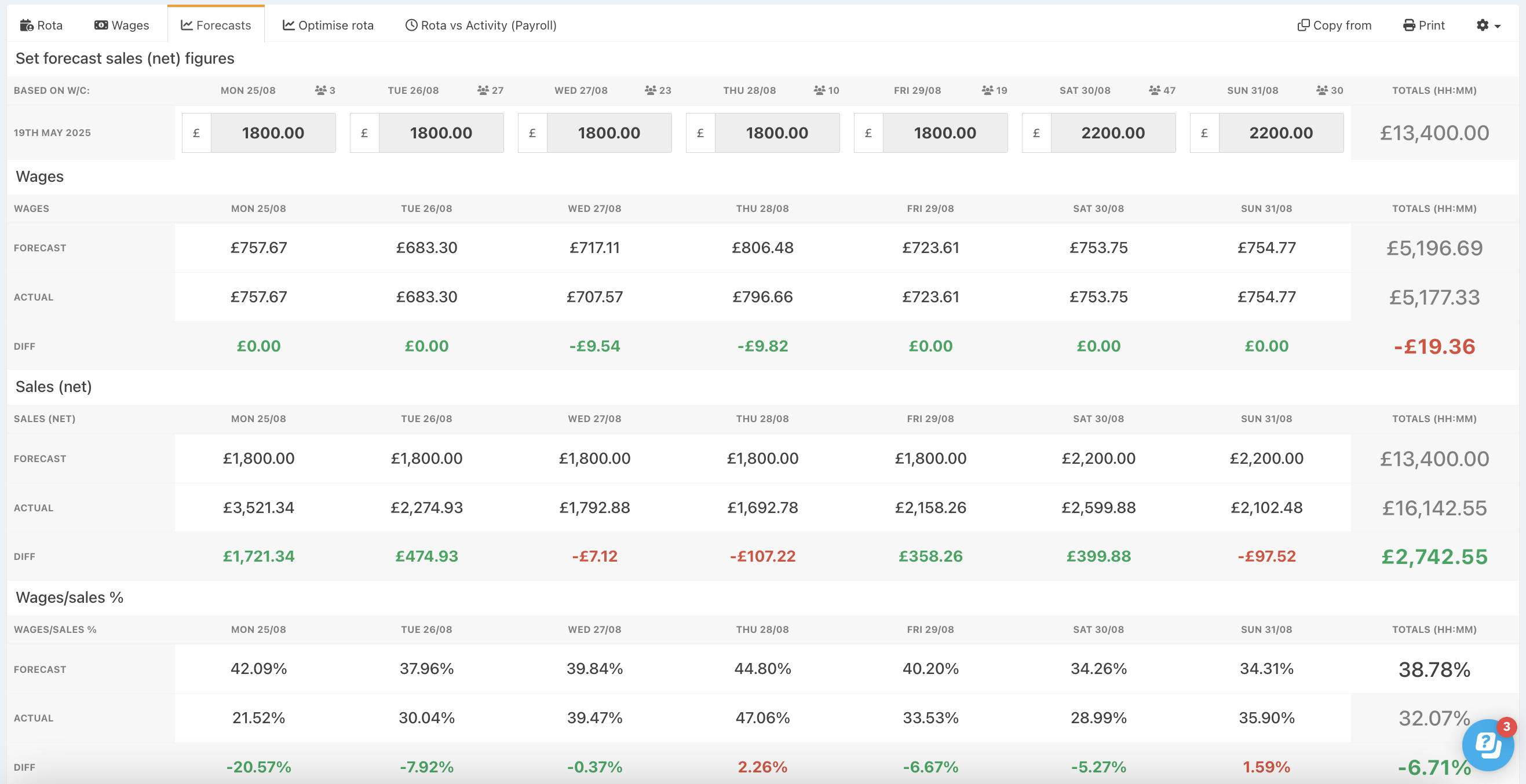The image size is (1526, 784).
Task: Click Thursday forecast sales input field
Action: 777,133
